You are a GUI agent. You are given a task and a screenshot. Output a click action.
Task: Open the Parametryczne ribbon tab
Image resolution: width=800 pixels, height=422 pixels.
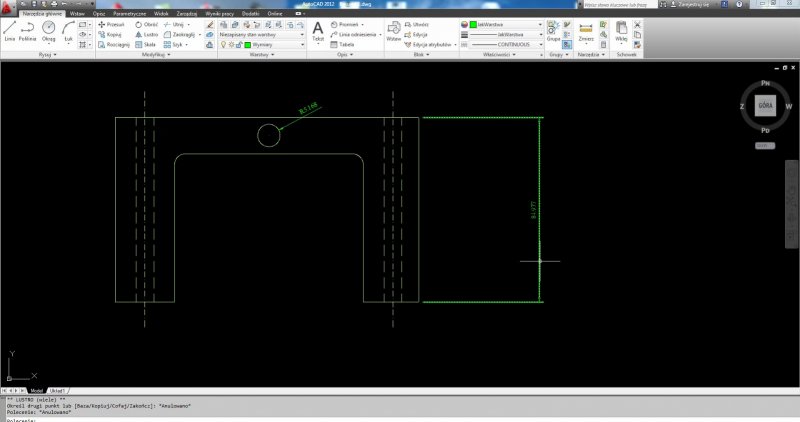tap(131, 13)
